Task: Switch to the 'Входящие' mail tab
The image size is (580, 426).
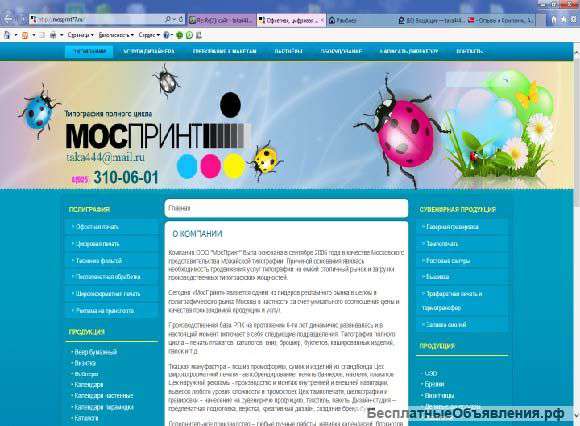Action: pyautogui.click(x=430, y=20)
